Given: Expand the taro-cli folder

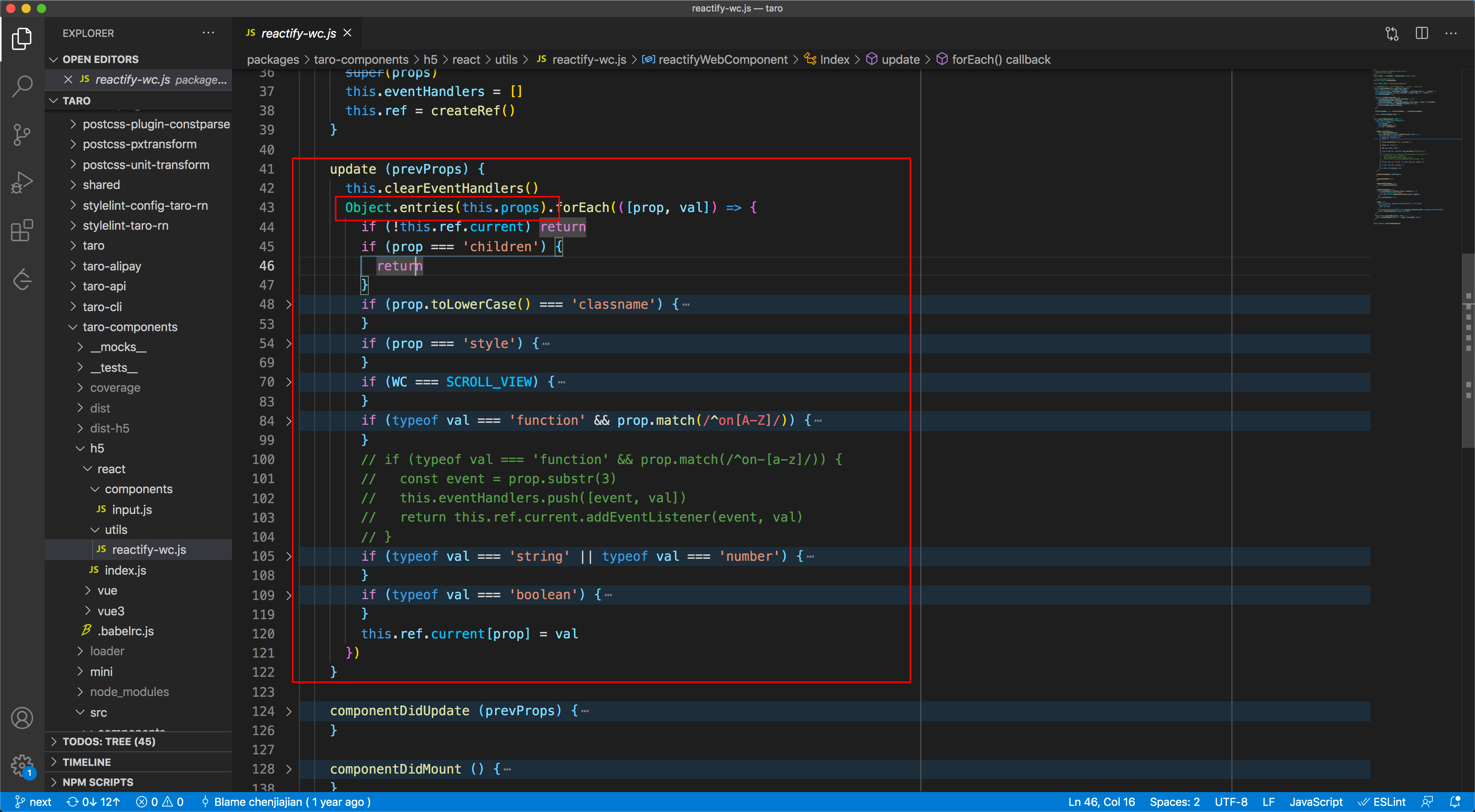Looking at the screenshot, I should (102, 307).
